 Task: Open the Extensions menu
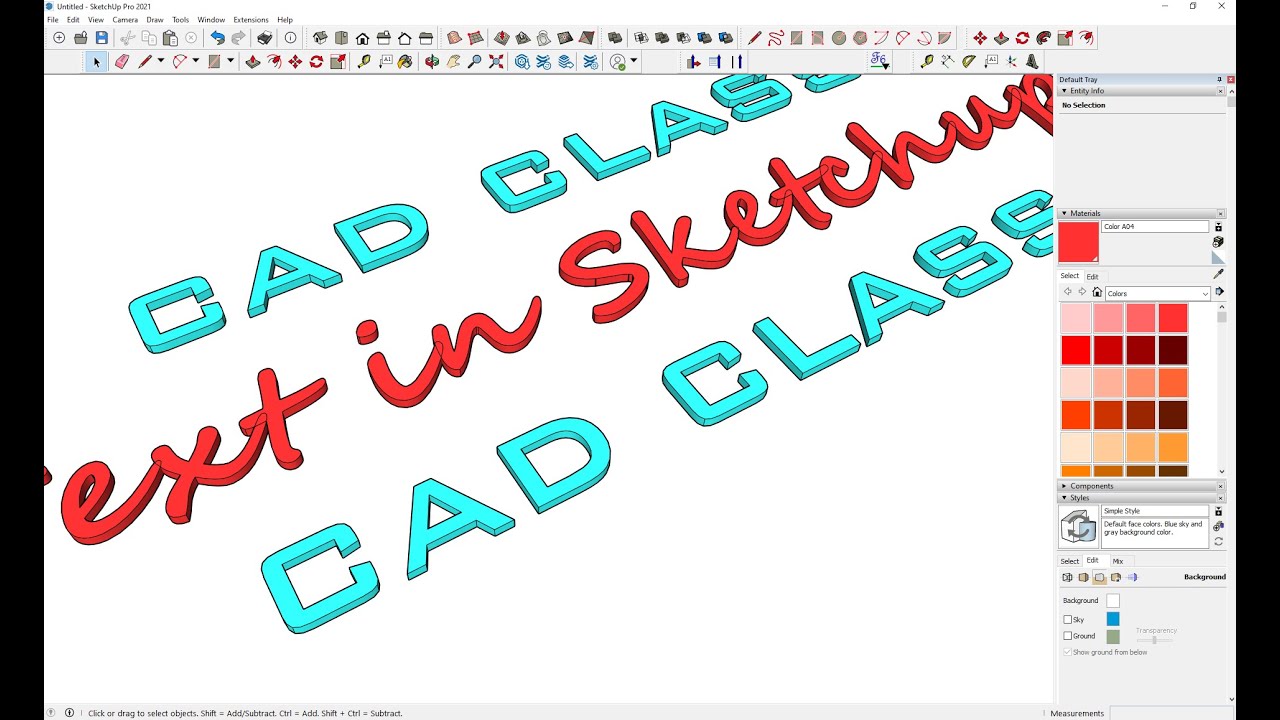(x=251, y=19)
